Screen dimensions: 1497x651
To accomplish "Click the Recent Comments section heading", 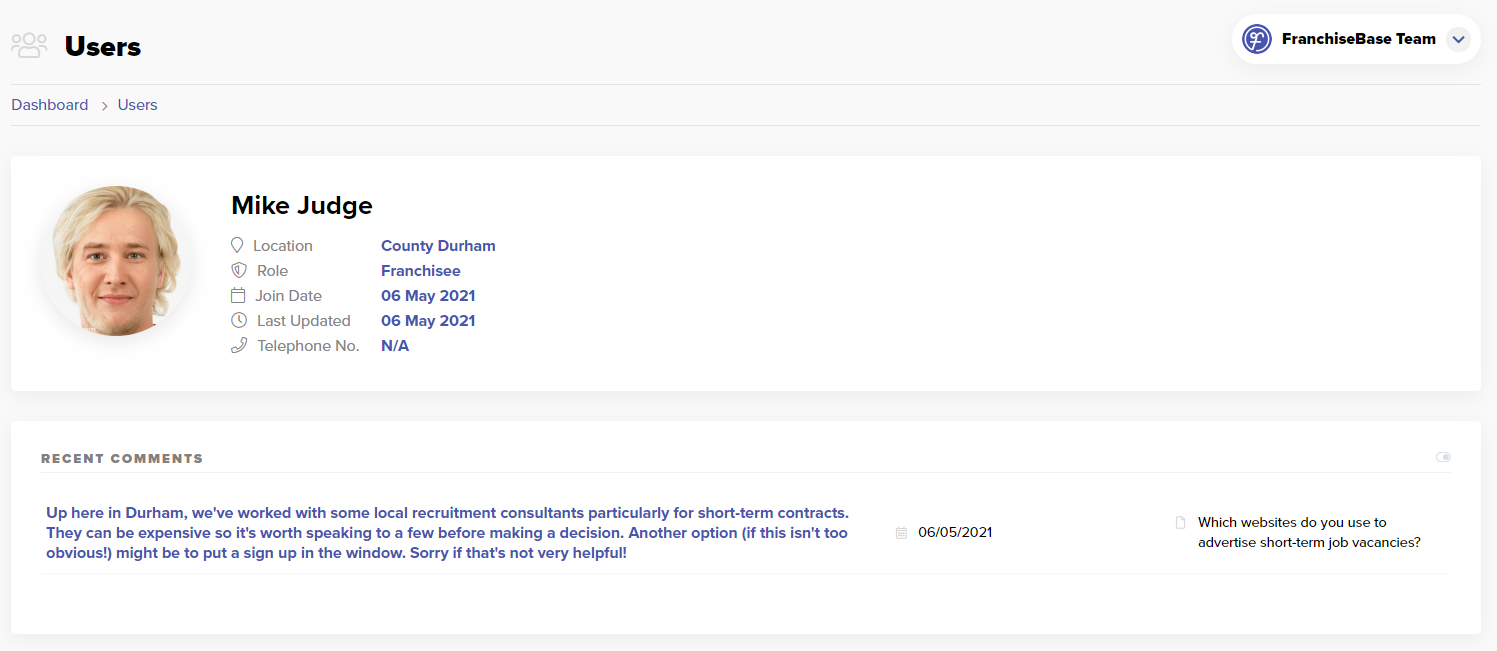I will tap(122, 459).
